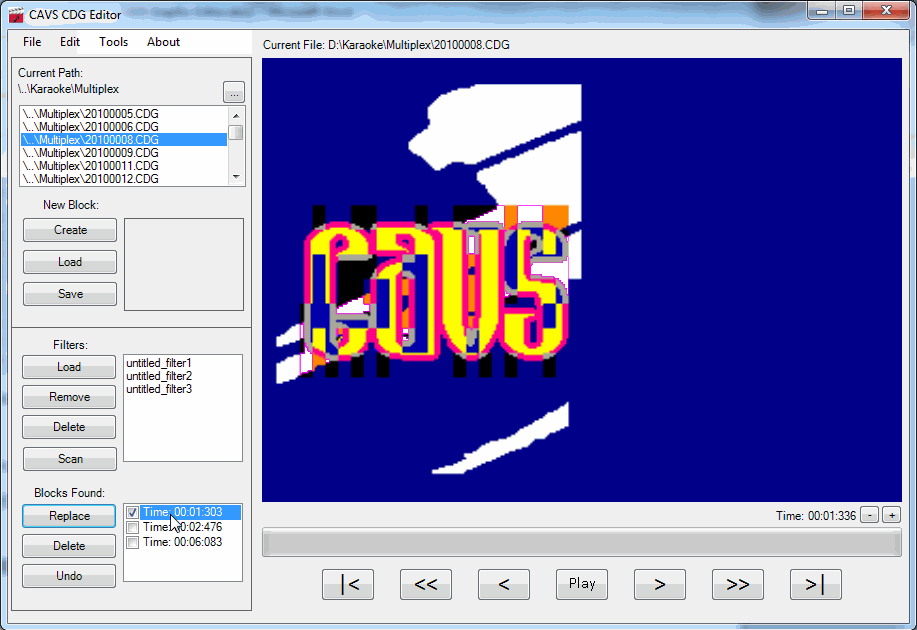This screenshot has height=630, width=917.
Task: Check the Time 00:06:083 block checkbox
Action: (133, 542)
